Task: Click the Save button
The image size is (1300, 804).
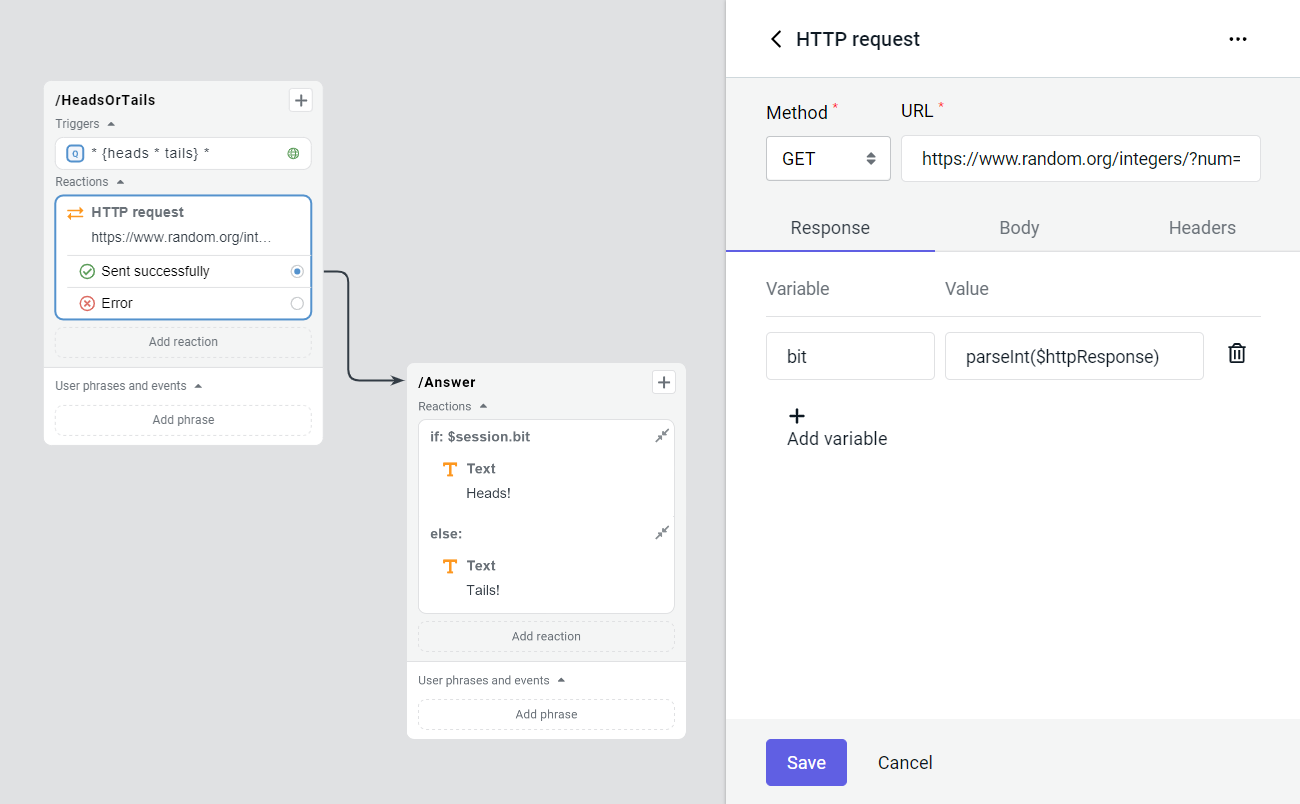Action: (806, 762)
